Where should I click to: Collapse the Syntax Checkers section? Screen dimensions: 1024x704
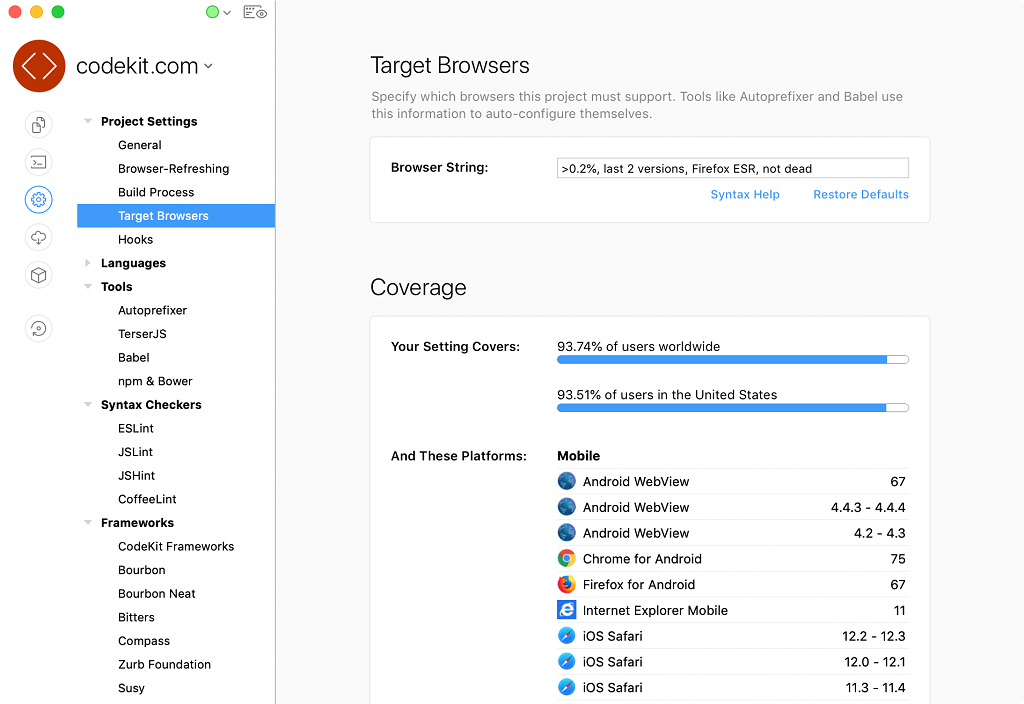coord(88,404)
